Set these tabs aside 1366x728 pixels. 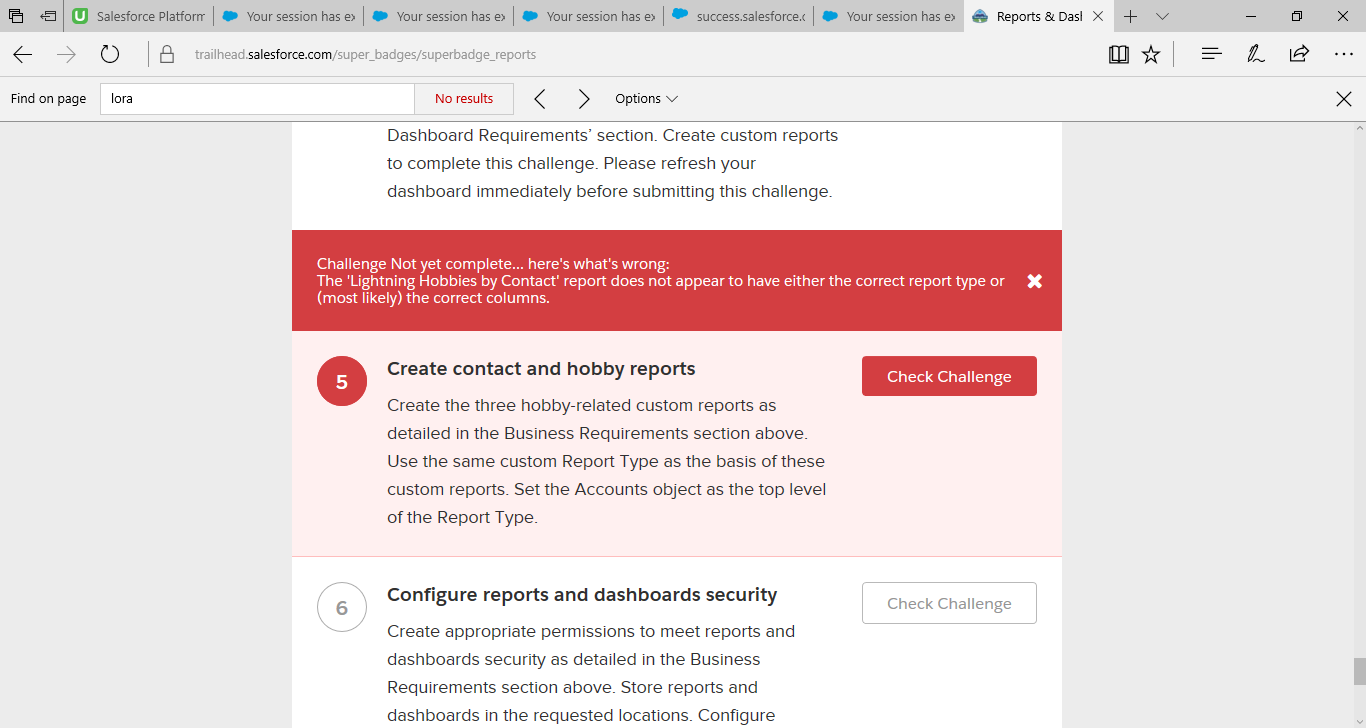coord(48,16)
